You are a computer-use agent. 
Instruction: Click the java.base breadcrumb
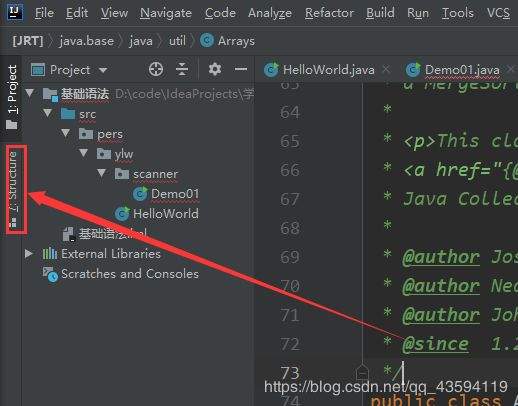pyautogui.click(x=86, y=41)
